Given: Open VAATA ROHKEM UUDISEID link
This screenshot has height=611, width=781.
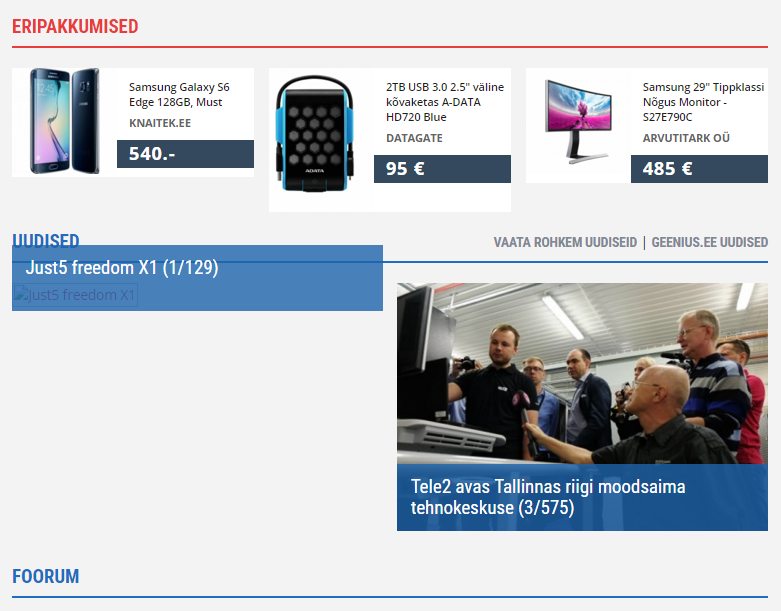Looking at the screenshot, I should click(565, 243).
